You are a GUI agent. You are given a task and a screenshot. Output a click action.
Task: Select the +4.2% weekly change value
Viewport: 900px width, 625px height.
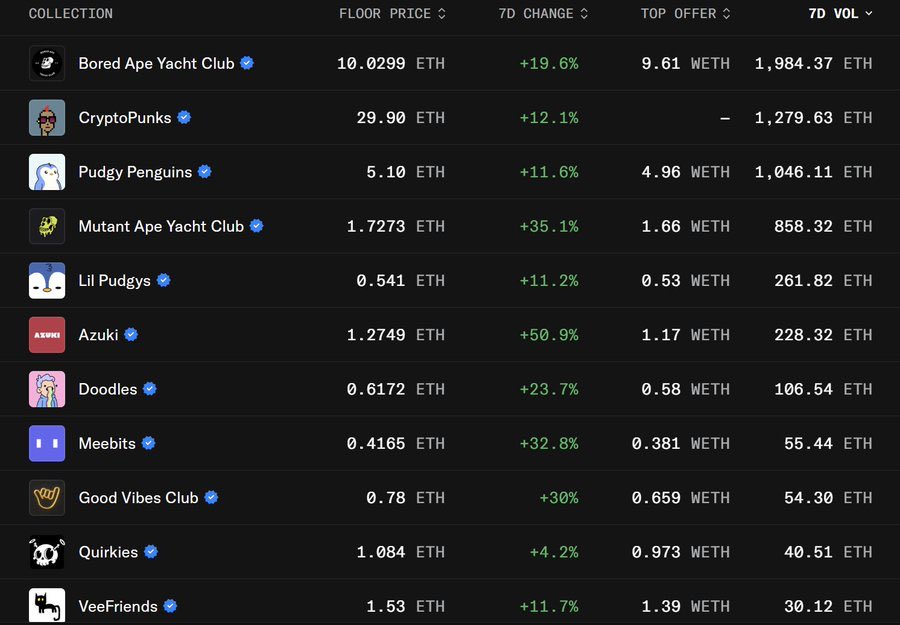[x=554, y=552]
